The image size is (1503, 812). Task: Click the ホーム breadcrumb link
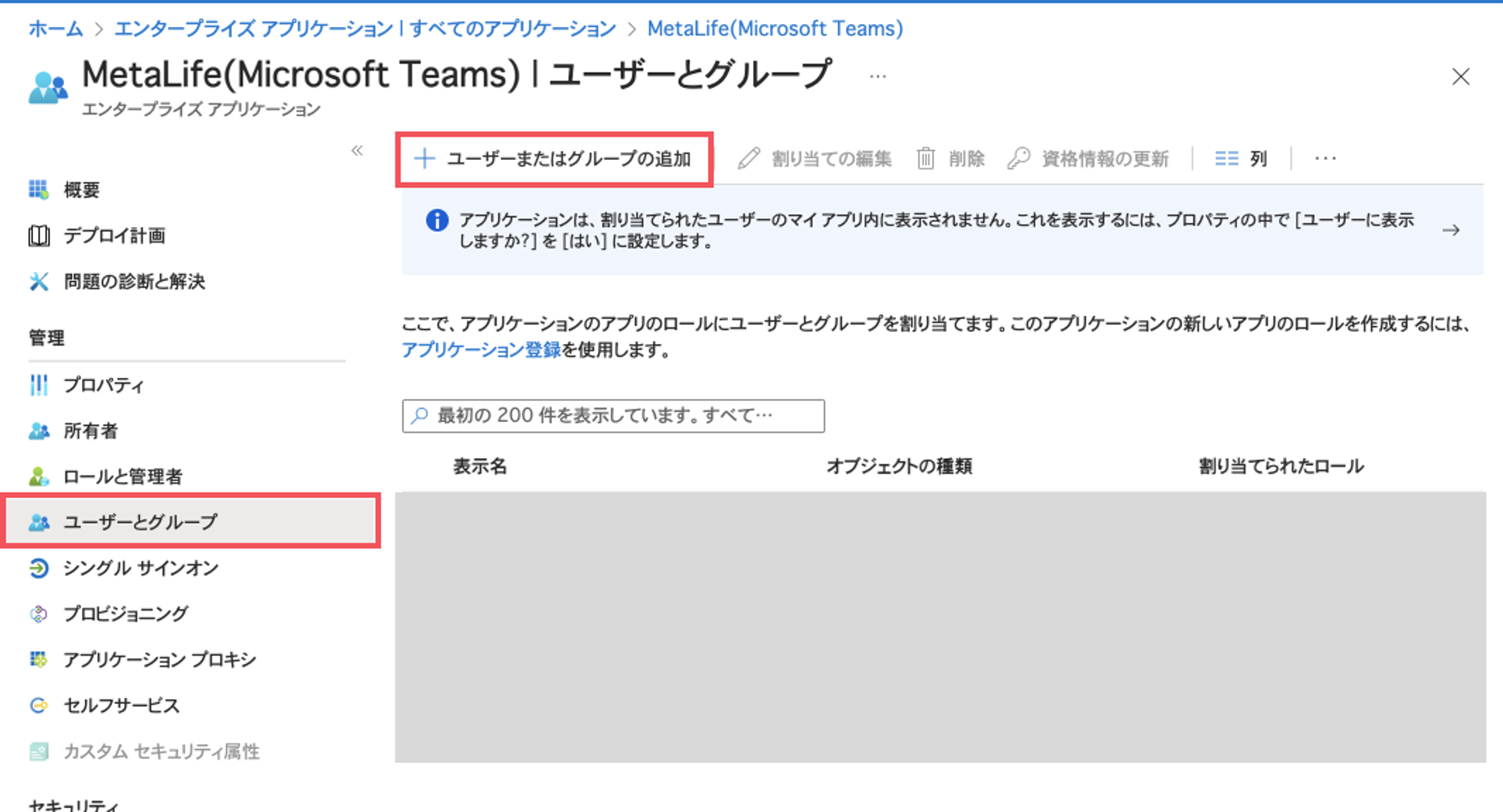click(56, 29)
